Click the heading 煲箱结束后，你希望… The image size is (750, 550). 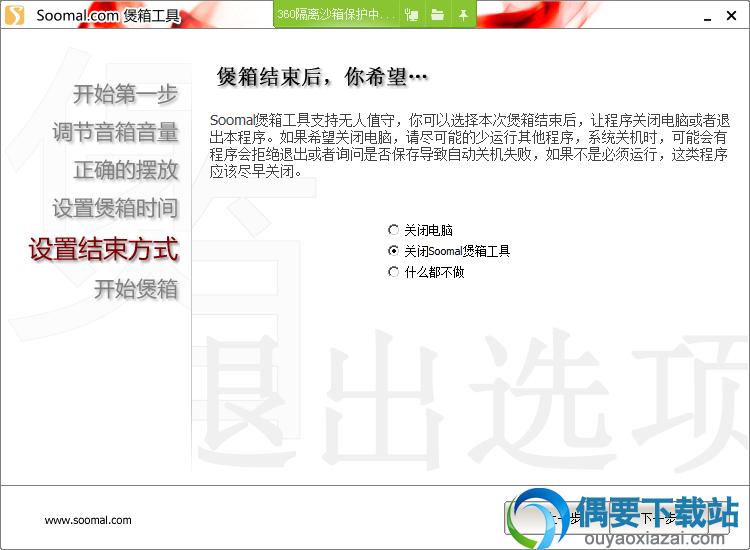[x=322, y=77]
